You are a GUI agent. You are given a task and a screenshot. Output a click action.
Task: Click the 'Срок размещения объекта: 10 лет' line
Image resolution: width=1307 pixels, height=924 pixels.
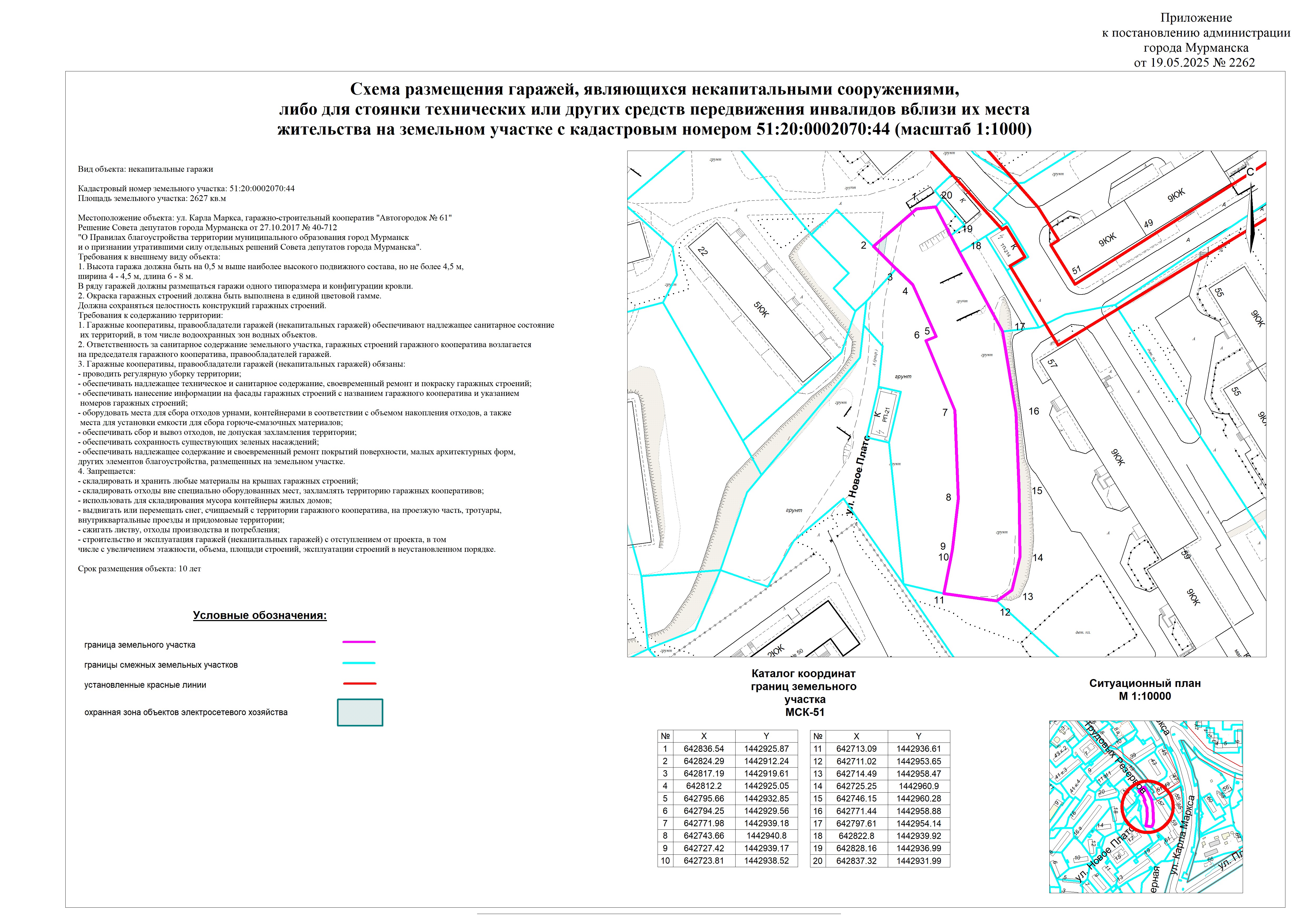click(x=139, y=568)
